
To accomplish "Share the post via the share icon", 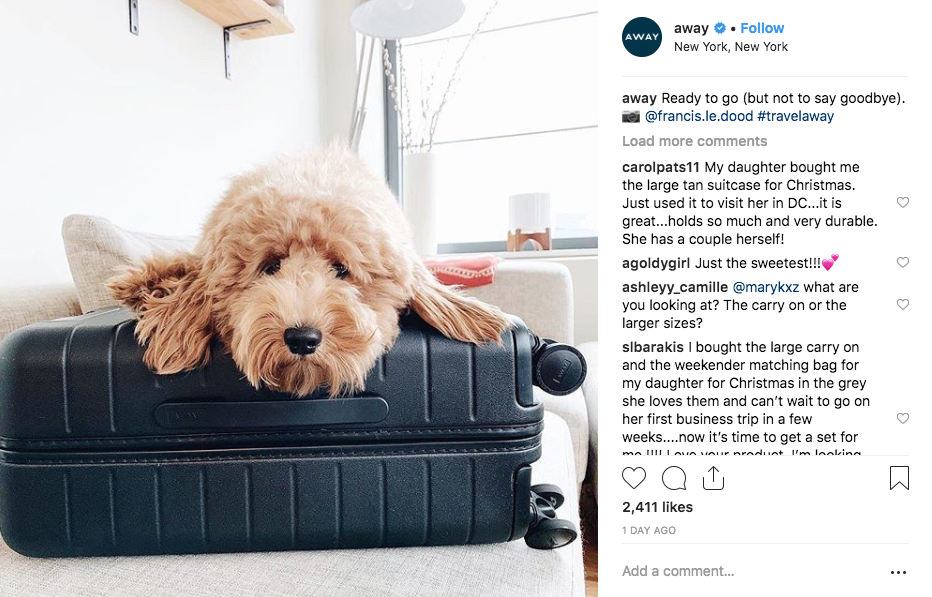I will tap(713, 478).
